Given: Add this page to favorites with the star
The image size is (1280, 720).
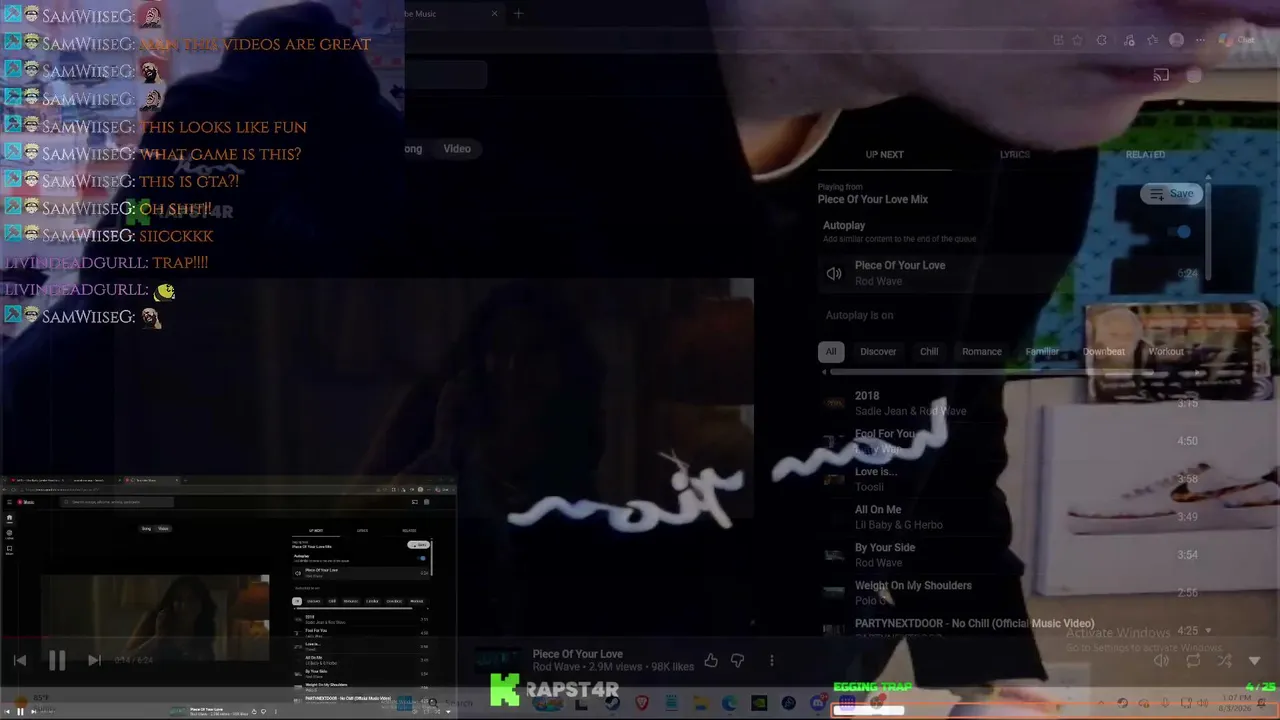Looking at the screenshot, I should (x=1077, y=40).
